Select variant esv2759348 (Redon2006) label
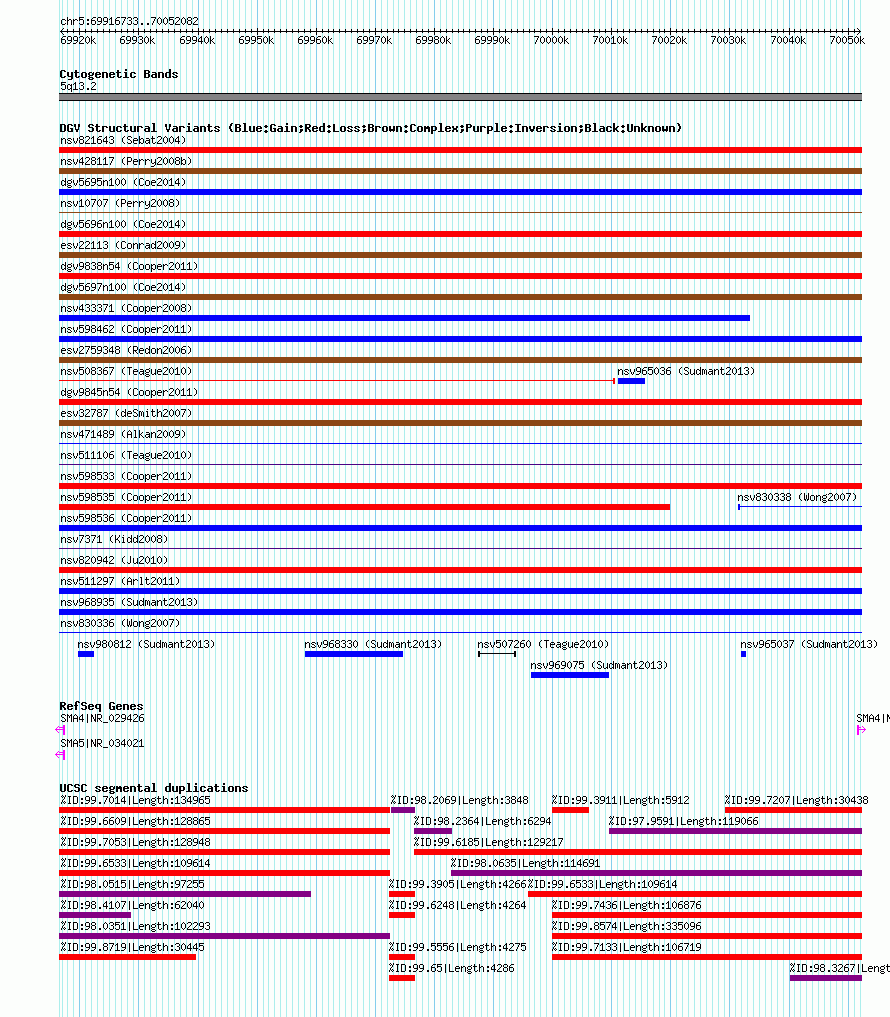Screen dimensions: 890x1017 pos(126,350)
